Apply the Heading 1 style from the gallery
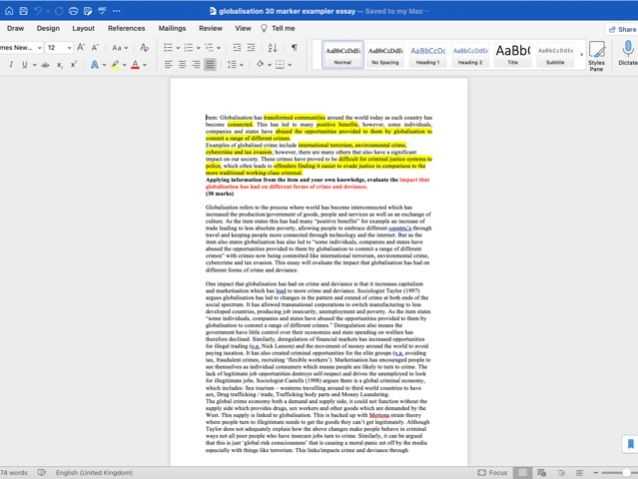638x479 pixels. click(428, 55)
